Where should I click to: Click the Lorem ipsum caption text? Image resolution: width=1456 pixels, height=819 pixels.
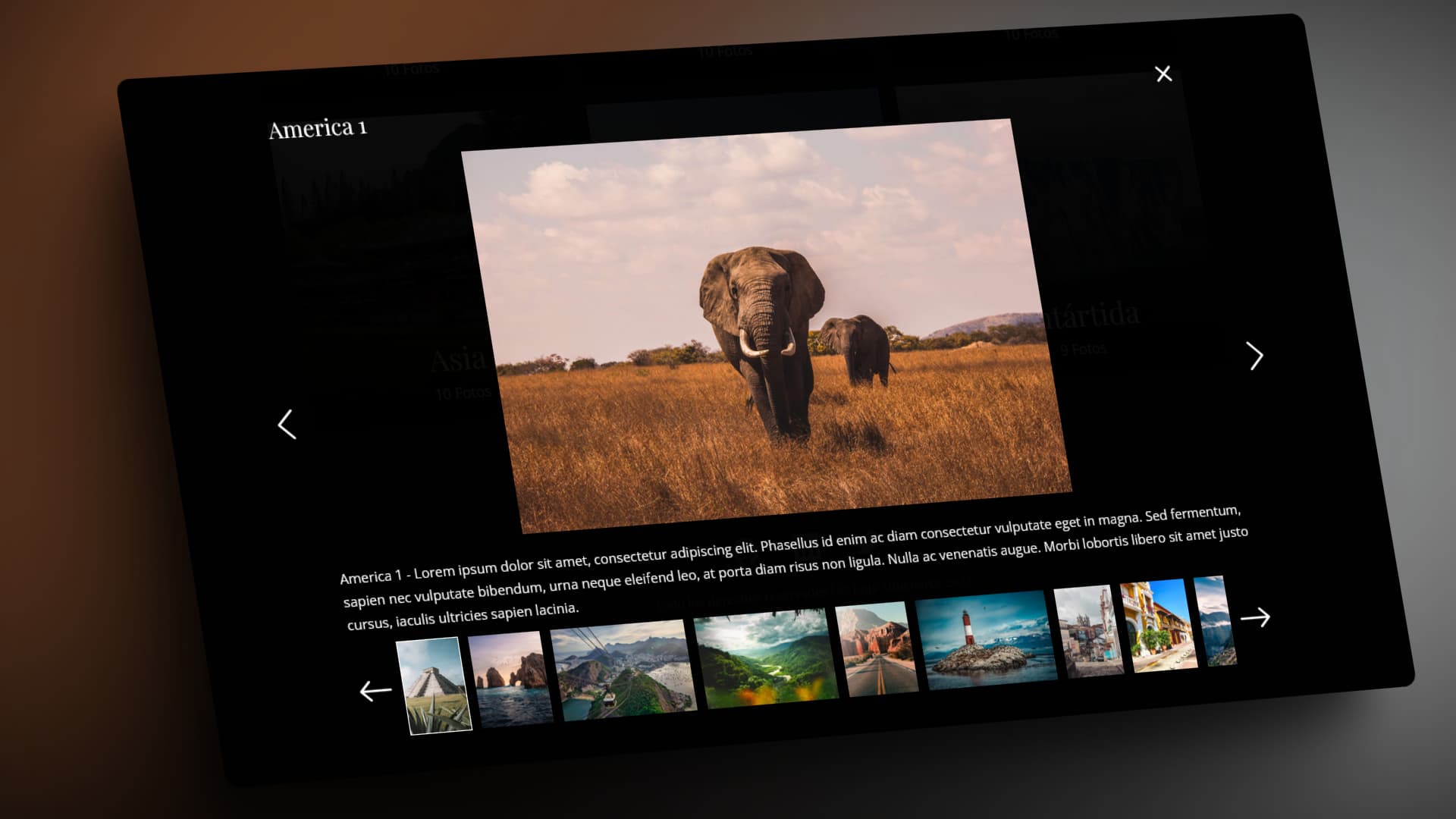[x=795, y=568]
